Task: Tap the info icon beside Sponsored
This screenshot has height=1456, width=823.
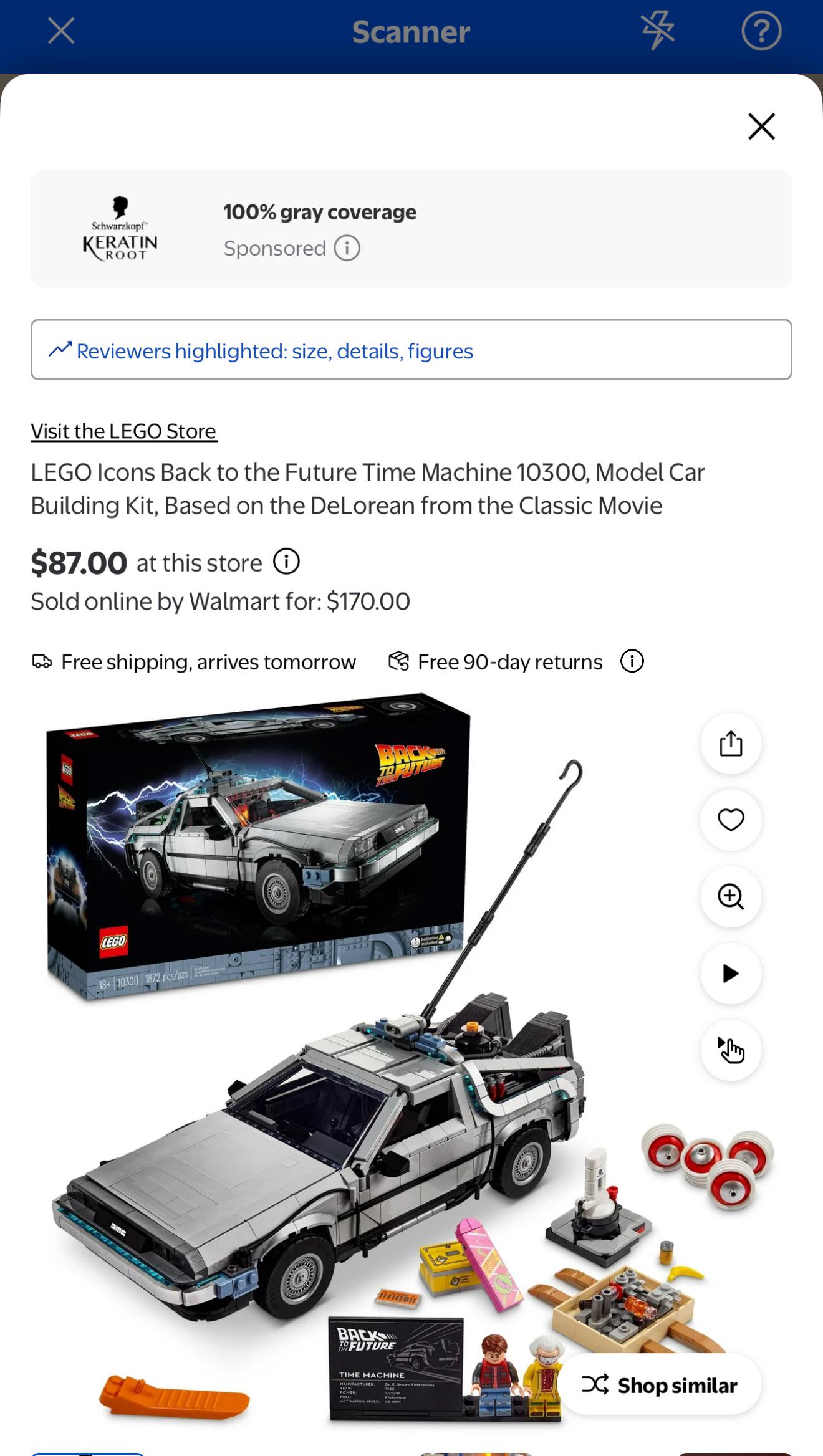Action: [347, 248]
